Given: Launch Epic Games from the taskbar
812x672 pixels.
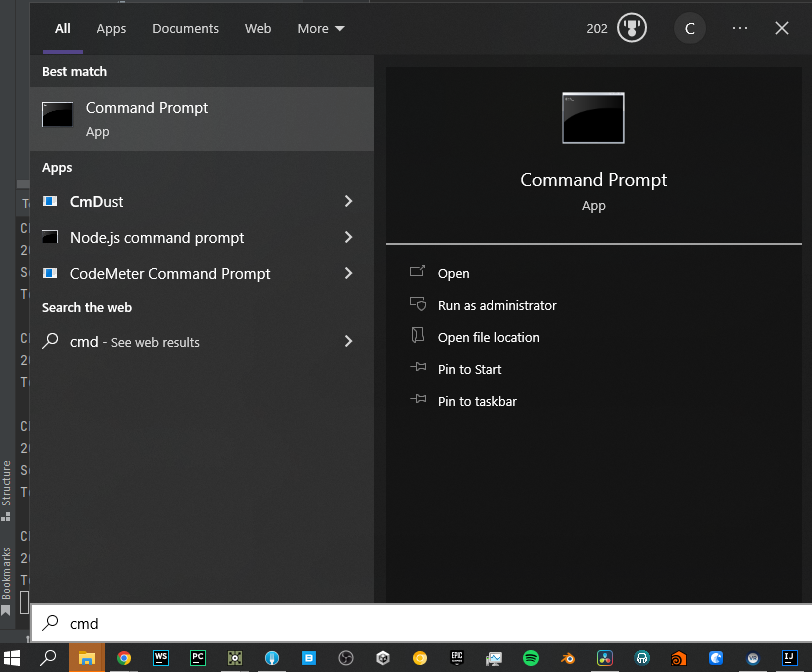Looking at the screenshot, I should coord(457,658).
